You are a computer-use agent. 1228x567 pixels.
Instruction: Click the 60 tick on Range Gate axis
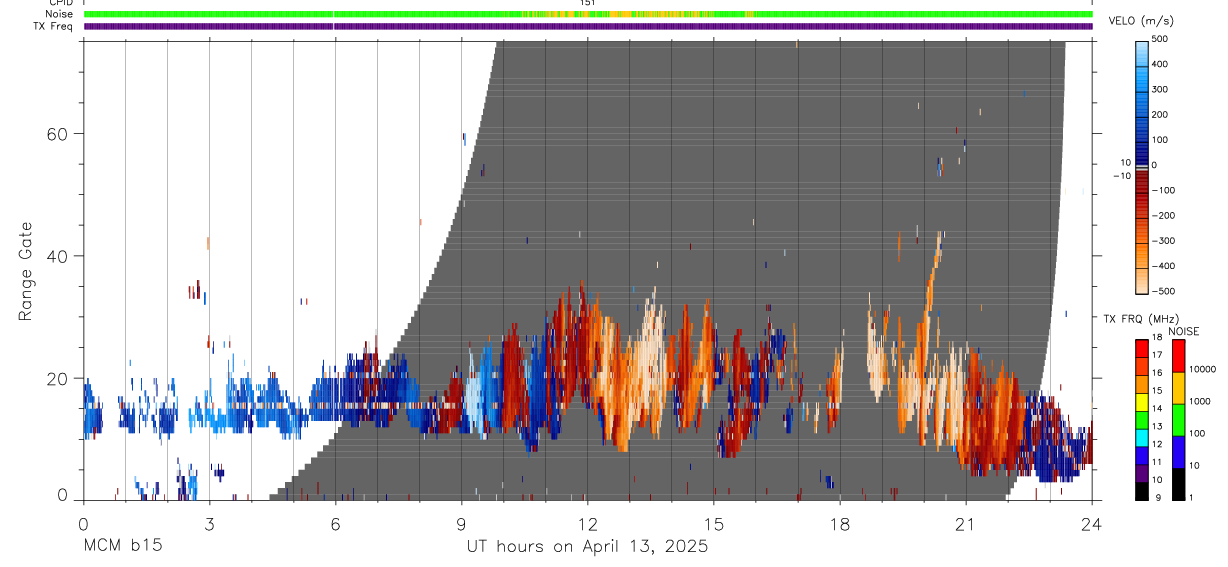pos(58,133)
